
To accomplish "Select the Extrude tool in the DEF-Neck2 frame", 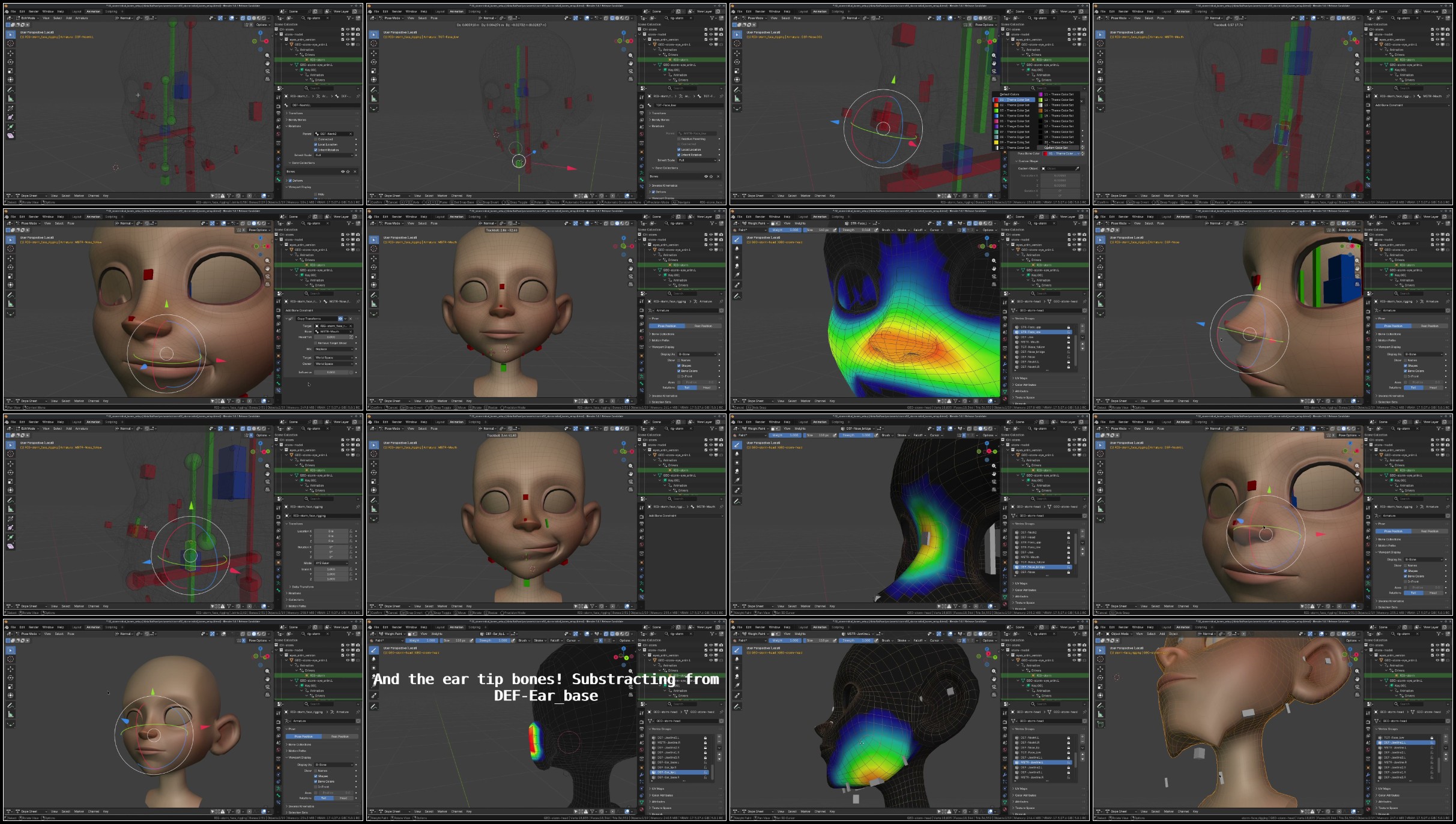I will 10,127.
